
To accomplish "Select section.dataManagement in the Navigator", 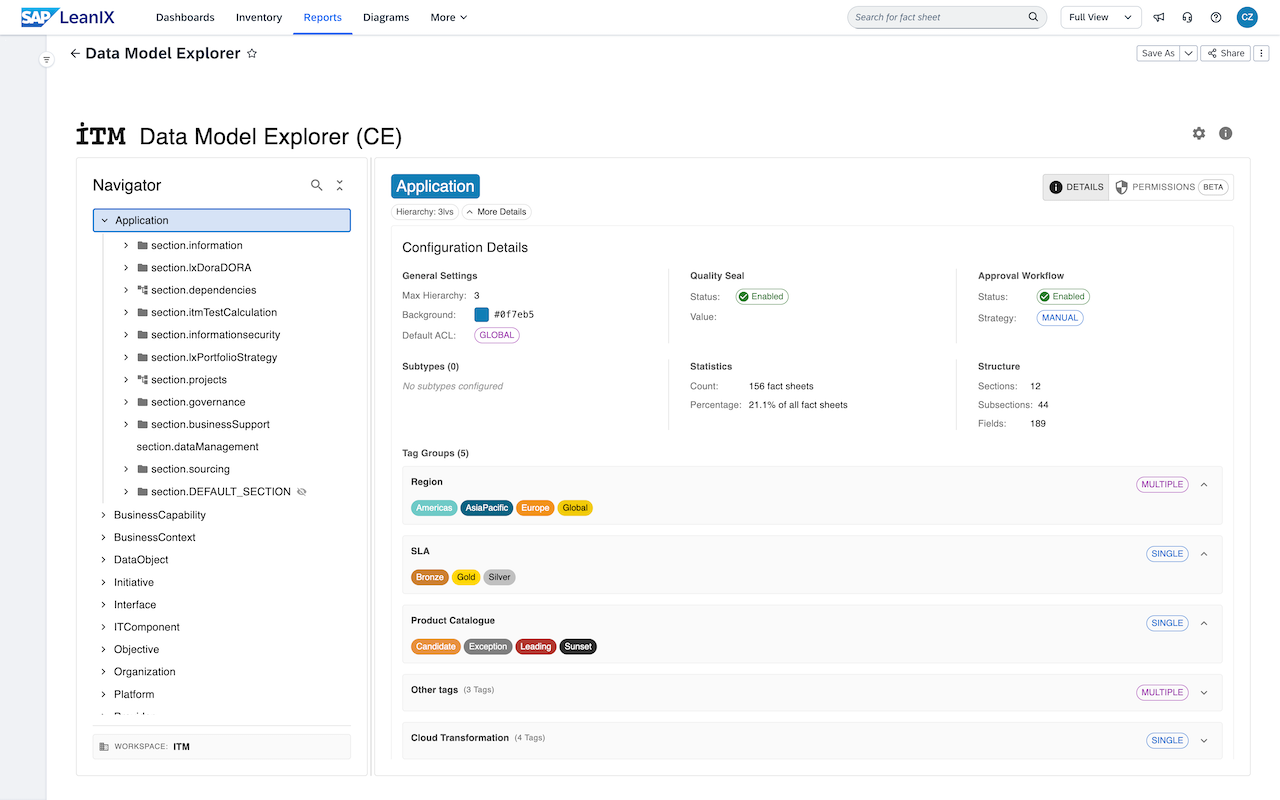I will click(198, 447).
